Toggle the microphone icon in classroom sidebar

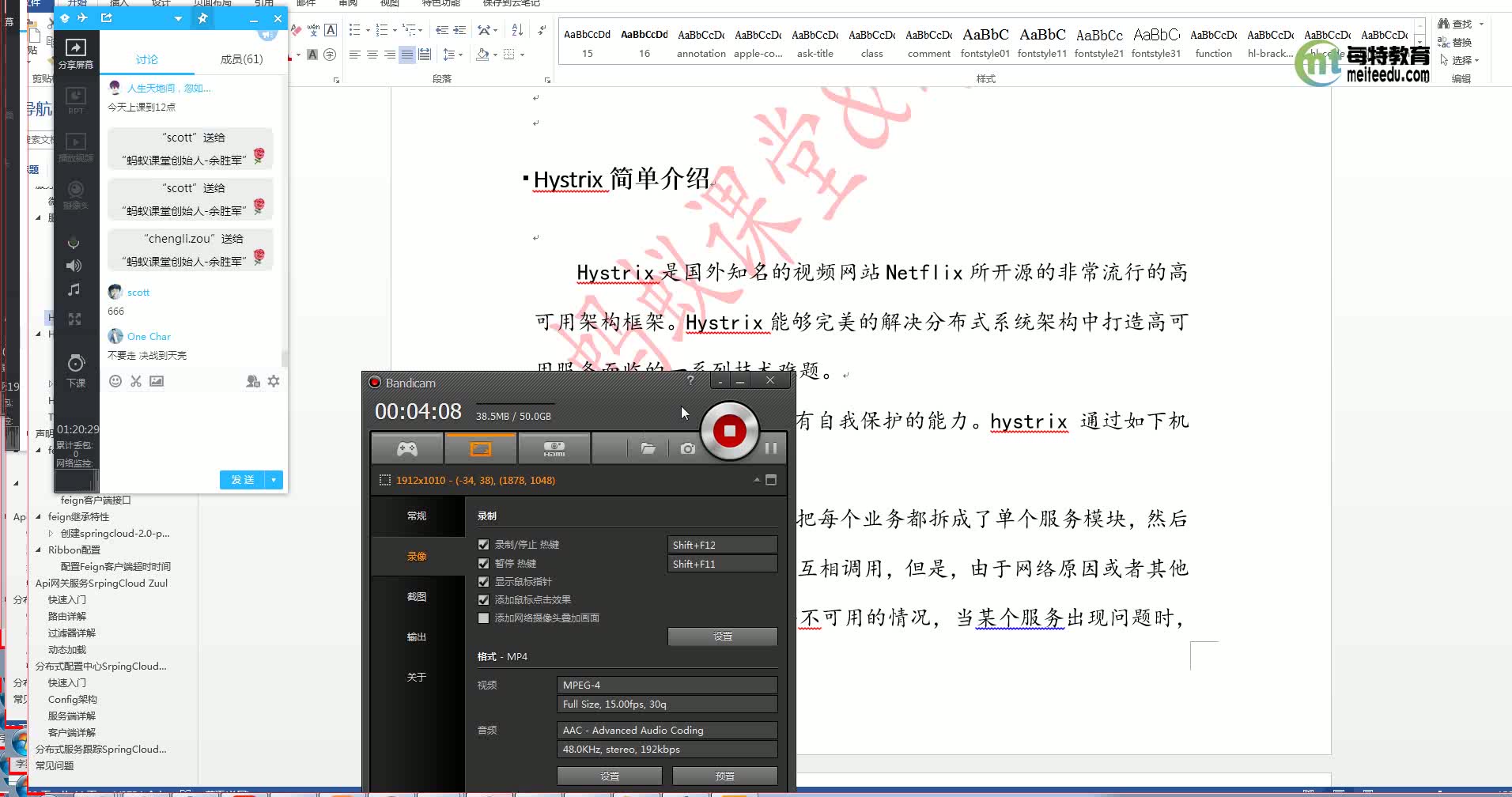point(74,242)
